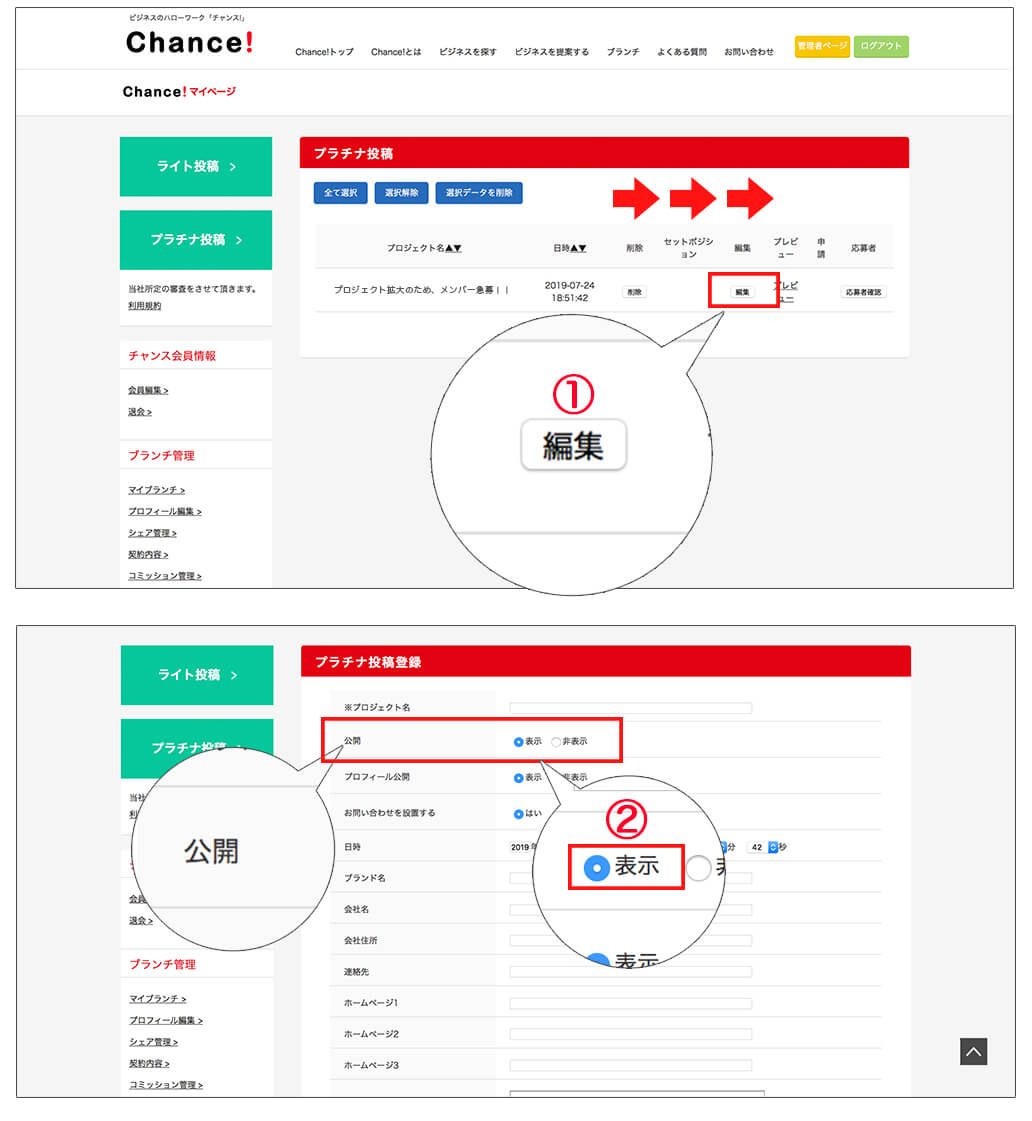Open the seconds dropdown showing 42
Viewport: 1032px width, 1121px height.
coord(772,847)
